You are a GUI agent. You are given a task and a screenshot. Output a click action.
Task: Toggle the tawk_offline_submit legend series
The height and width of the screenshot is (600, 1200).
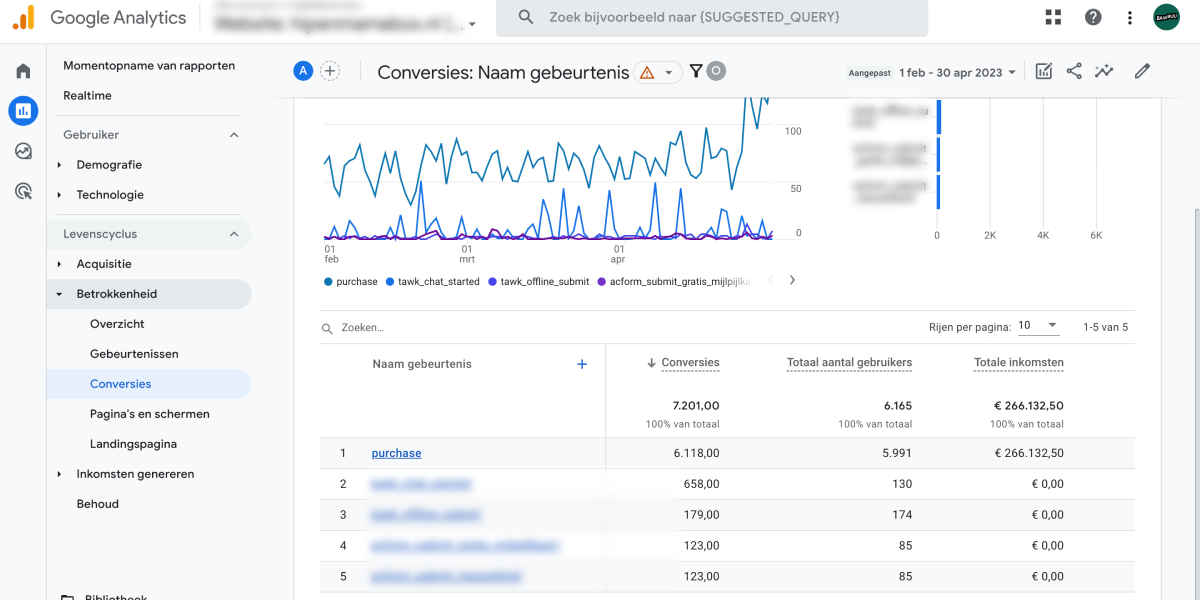click(538, 282)
